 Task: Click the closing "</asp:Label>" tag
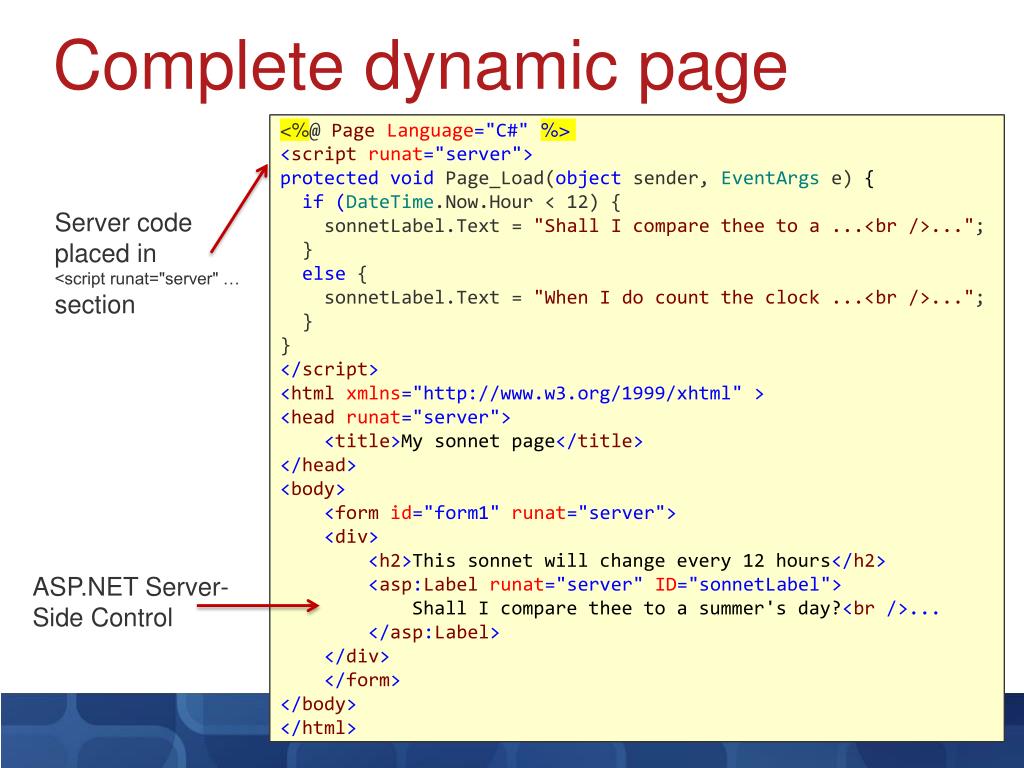tap(434, 632)
